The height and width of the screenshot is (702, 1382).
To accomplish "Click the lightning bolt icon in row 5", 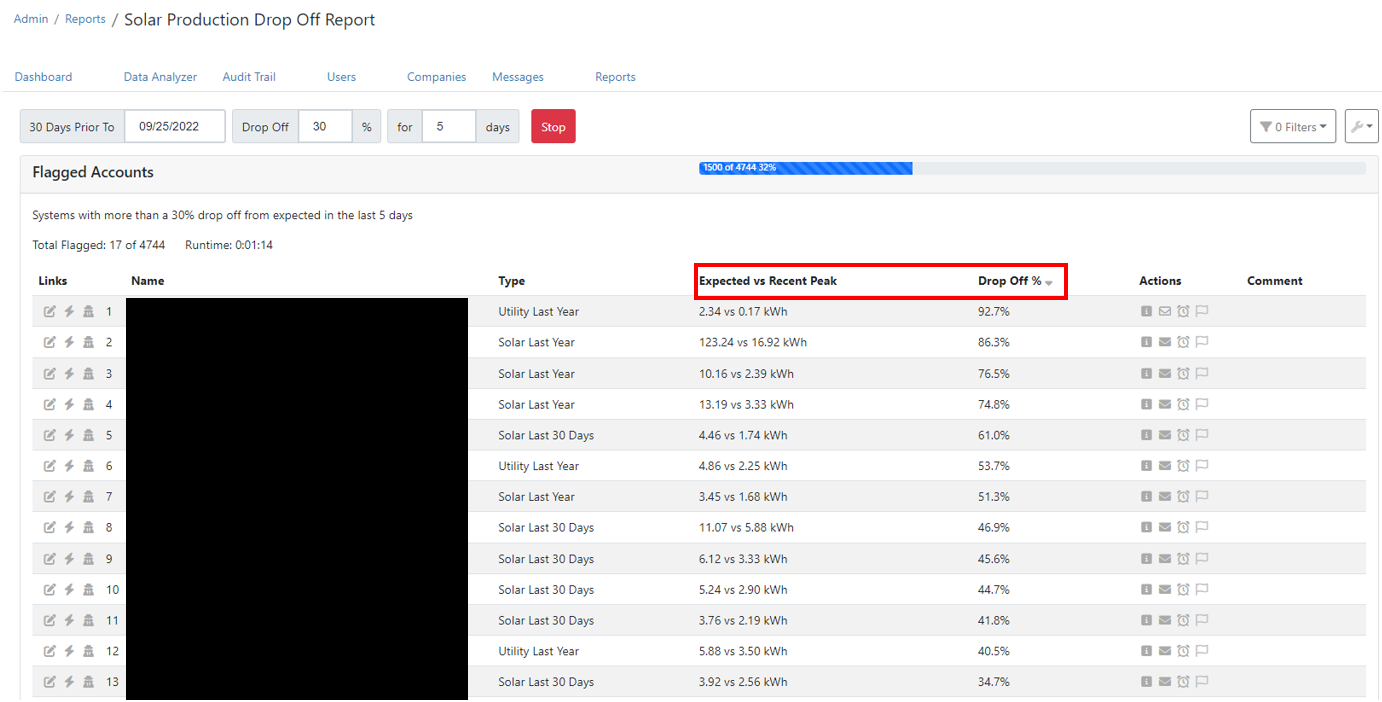I will 69,435.
